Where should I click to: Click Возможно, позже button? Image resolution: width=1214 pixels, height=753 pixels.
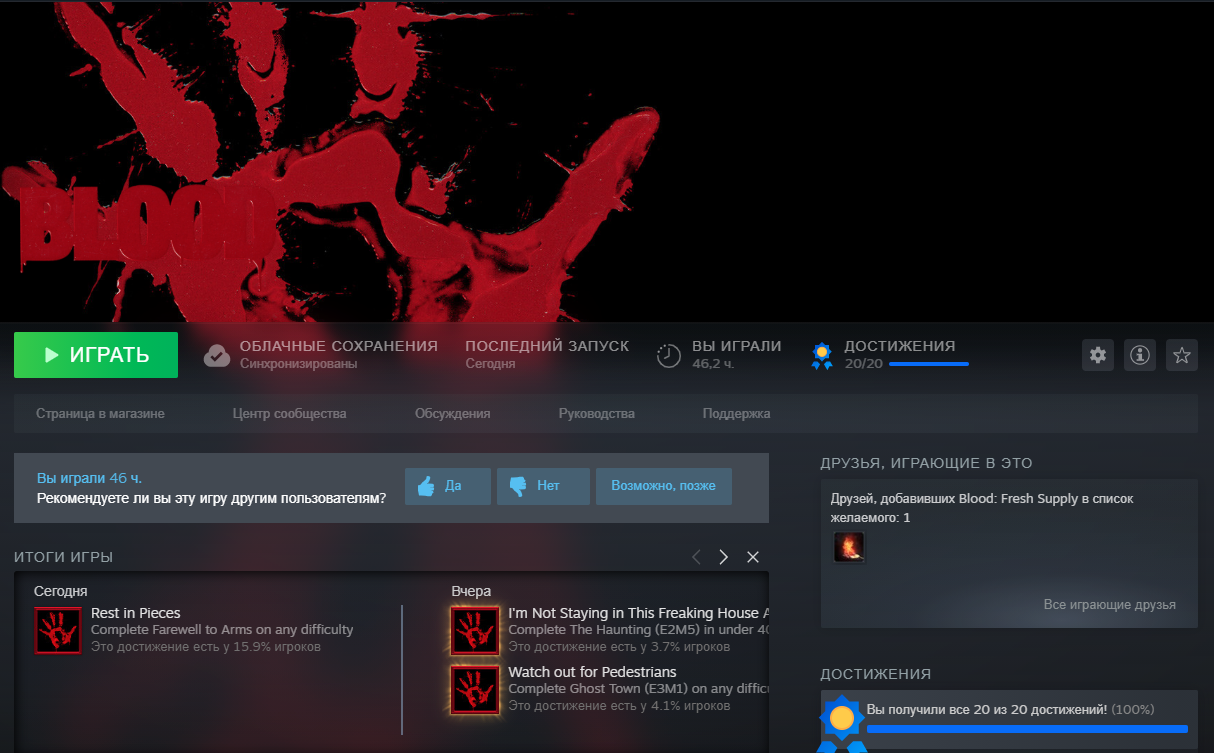pos(664,486)
